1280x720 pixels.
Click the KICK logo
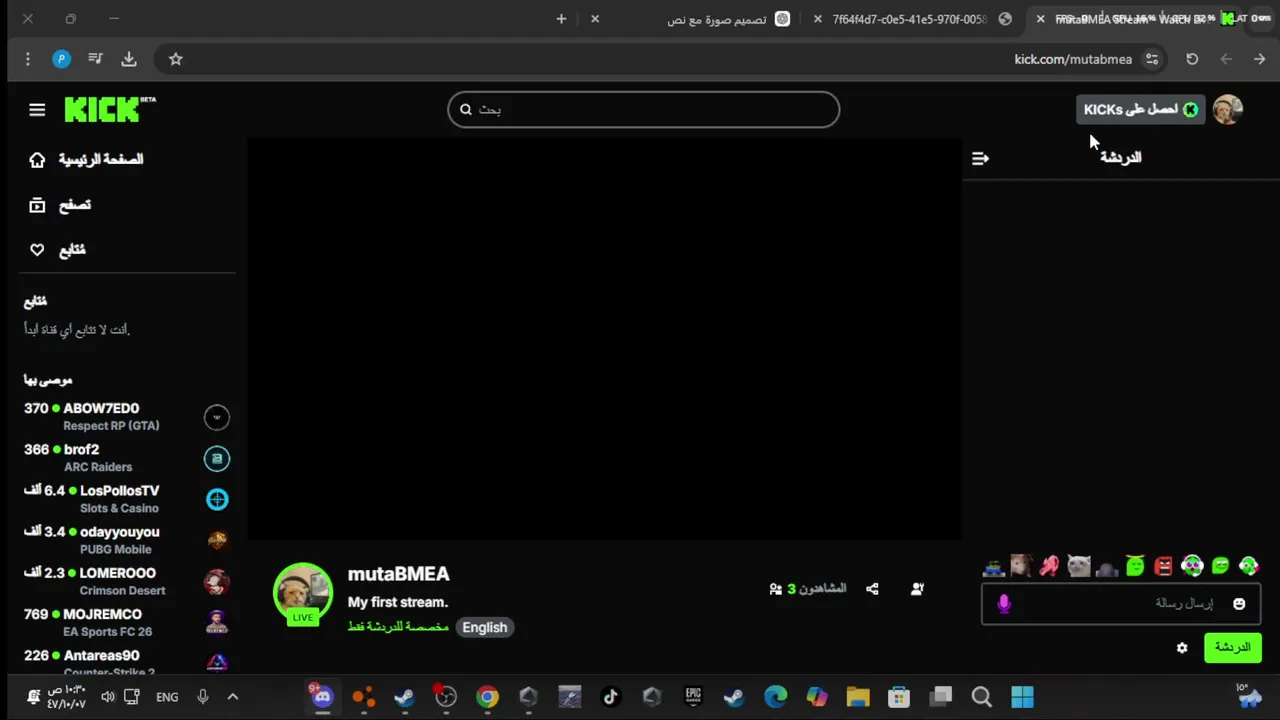click(110, 109)
